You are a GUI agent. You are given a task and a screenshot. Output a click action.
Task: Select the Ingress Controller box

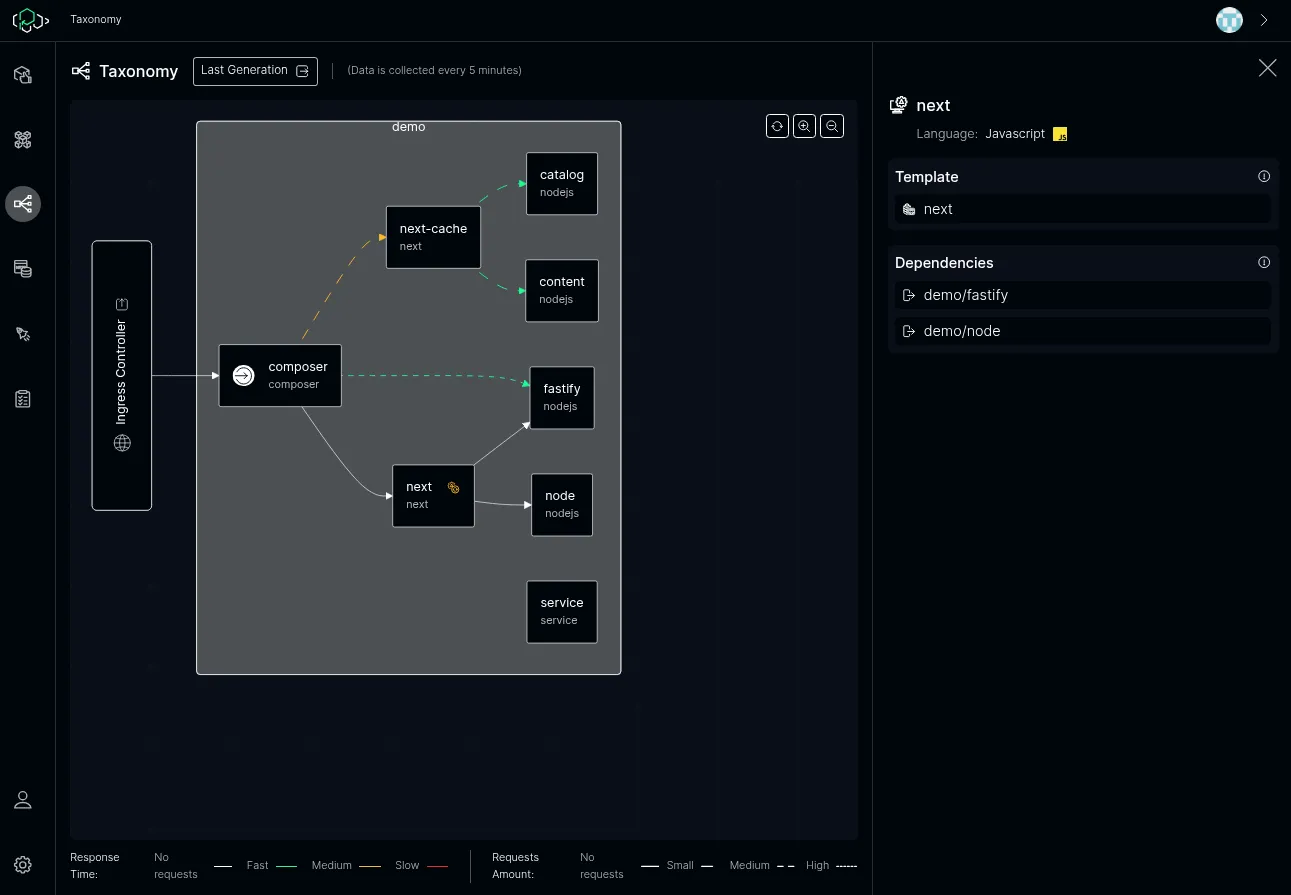tap(122, 375)
